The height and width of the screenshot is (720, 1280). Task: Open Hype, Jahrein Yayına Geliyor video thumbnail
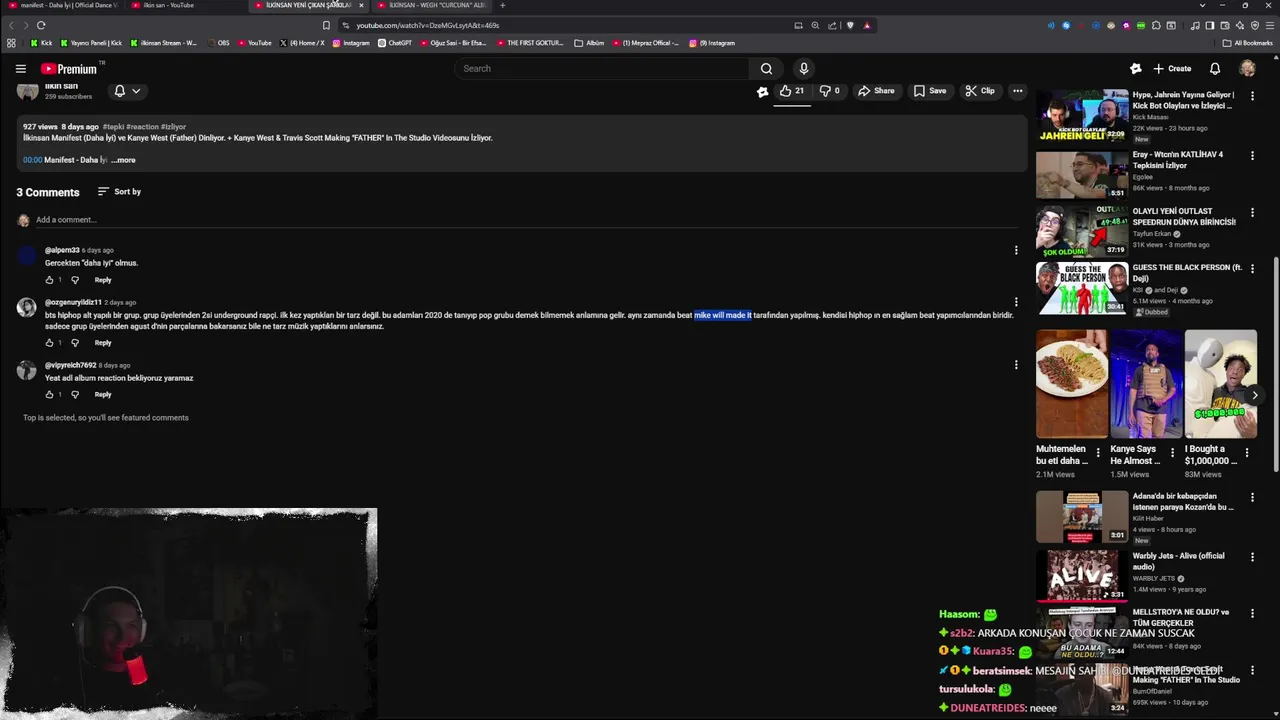(x=1082, y=116)
